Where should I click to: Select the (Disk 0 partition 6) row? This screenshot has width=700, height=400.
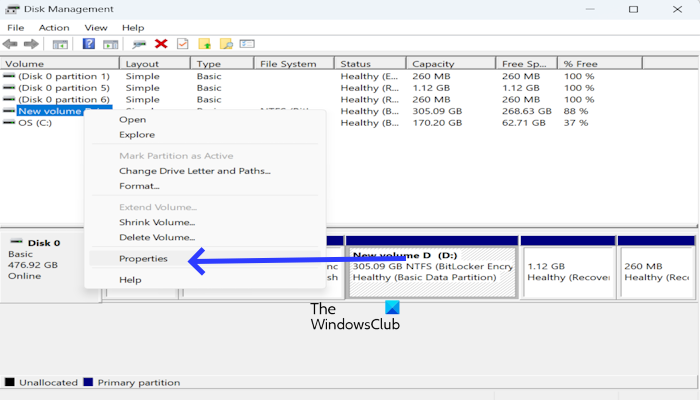64,100
